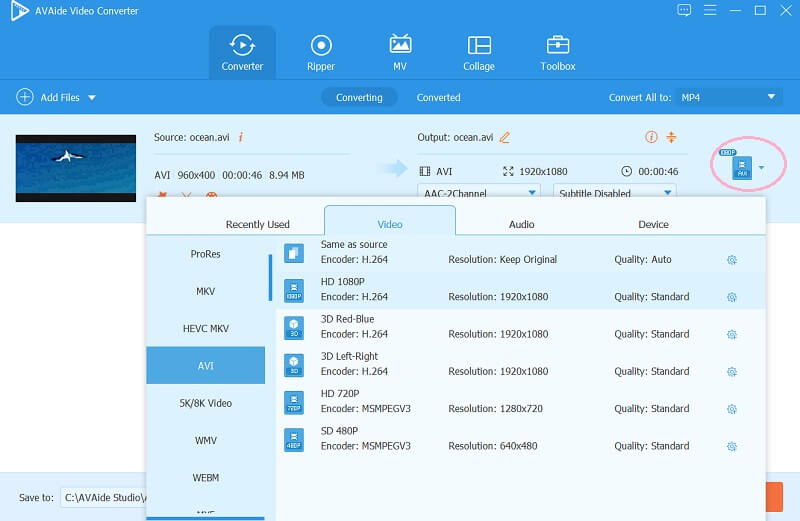The height and width of the screenshot is (521, 800).
Task: Click the compress video icon beside output info
Action: [672, 137]
